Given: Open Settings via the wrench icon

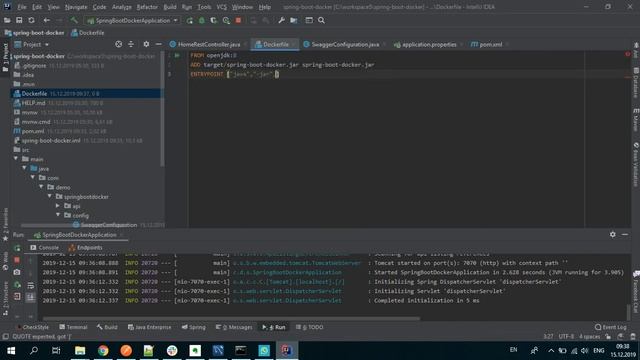Looking at the screenshot, I should [x=281, y=20].
